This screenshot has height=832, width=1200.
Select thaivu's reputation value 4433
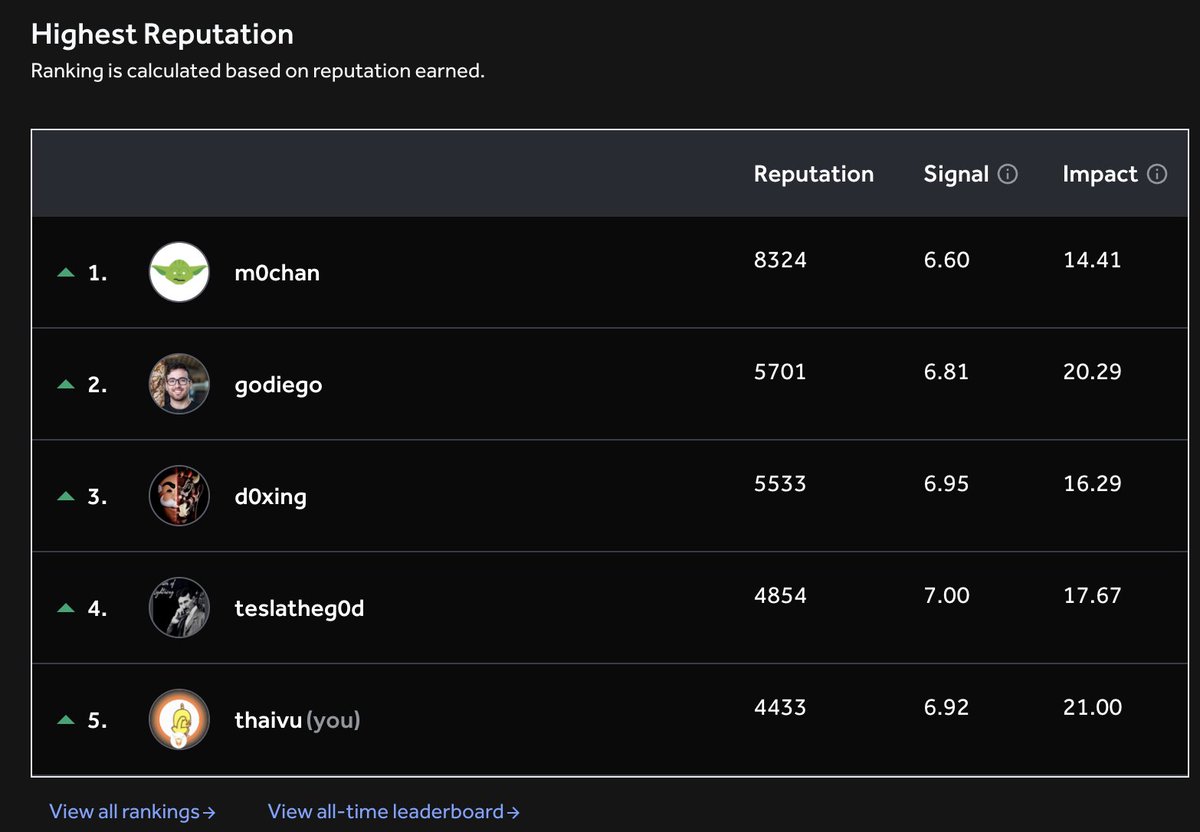(x=780, y=708)
